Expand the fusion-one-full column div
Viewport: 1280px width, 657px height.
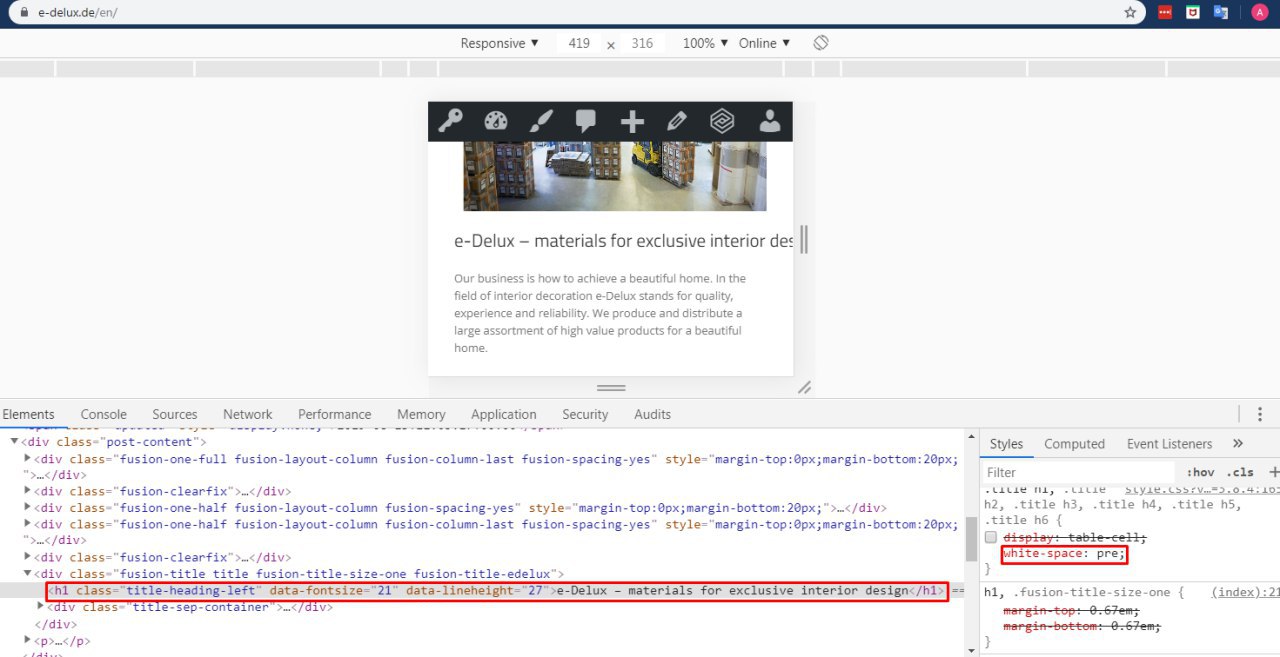click(28, 459)
